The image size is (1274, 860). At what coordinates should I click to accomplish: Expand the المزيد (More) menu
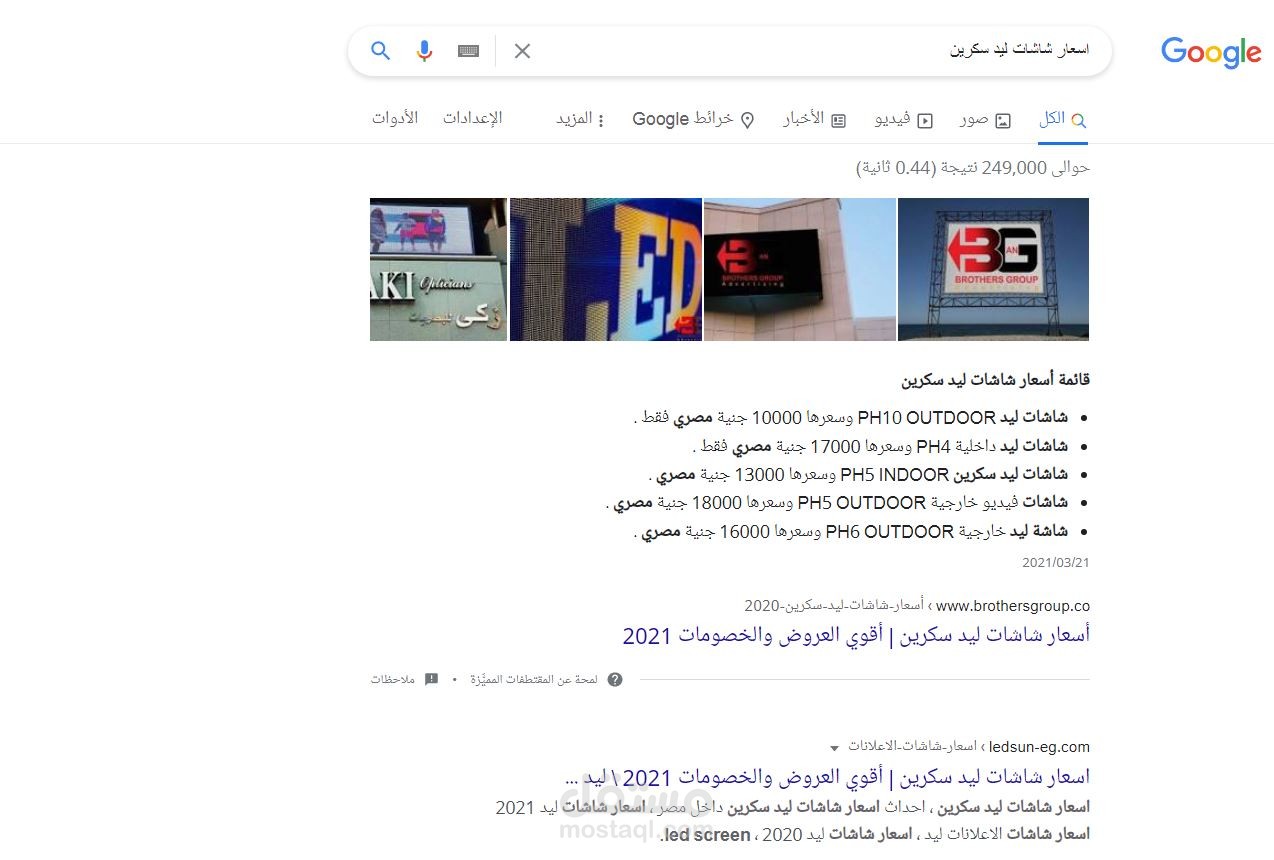581,119
